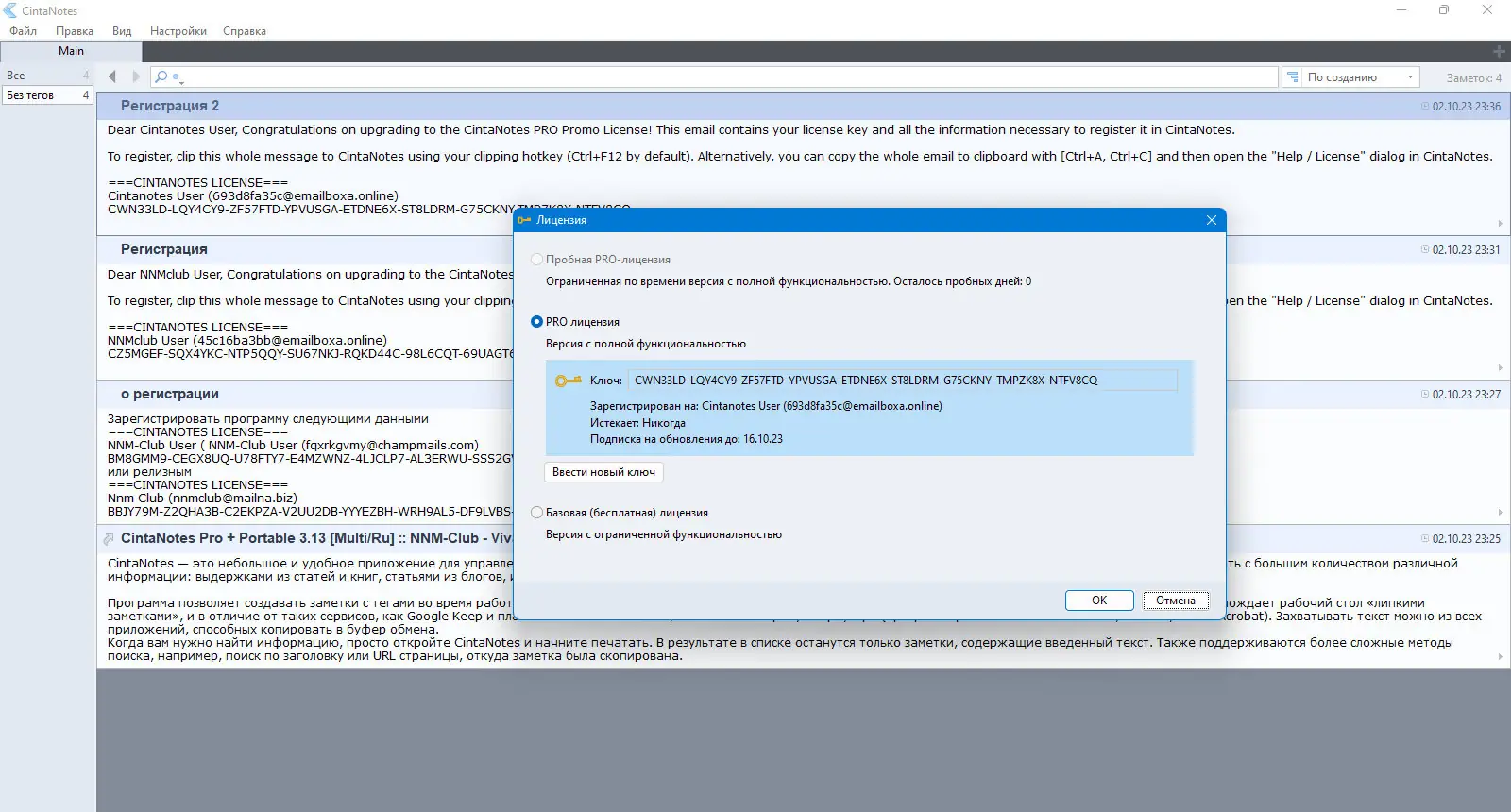The image size is (1511, 812).
Task: Click the Заметок: 4 counter
Action: [1473, 78]
